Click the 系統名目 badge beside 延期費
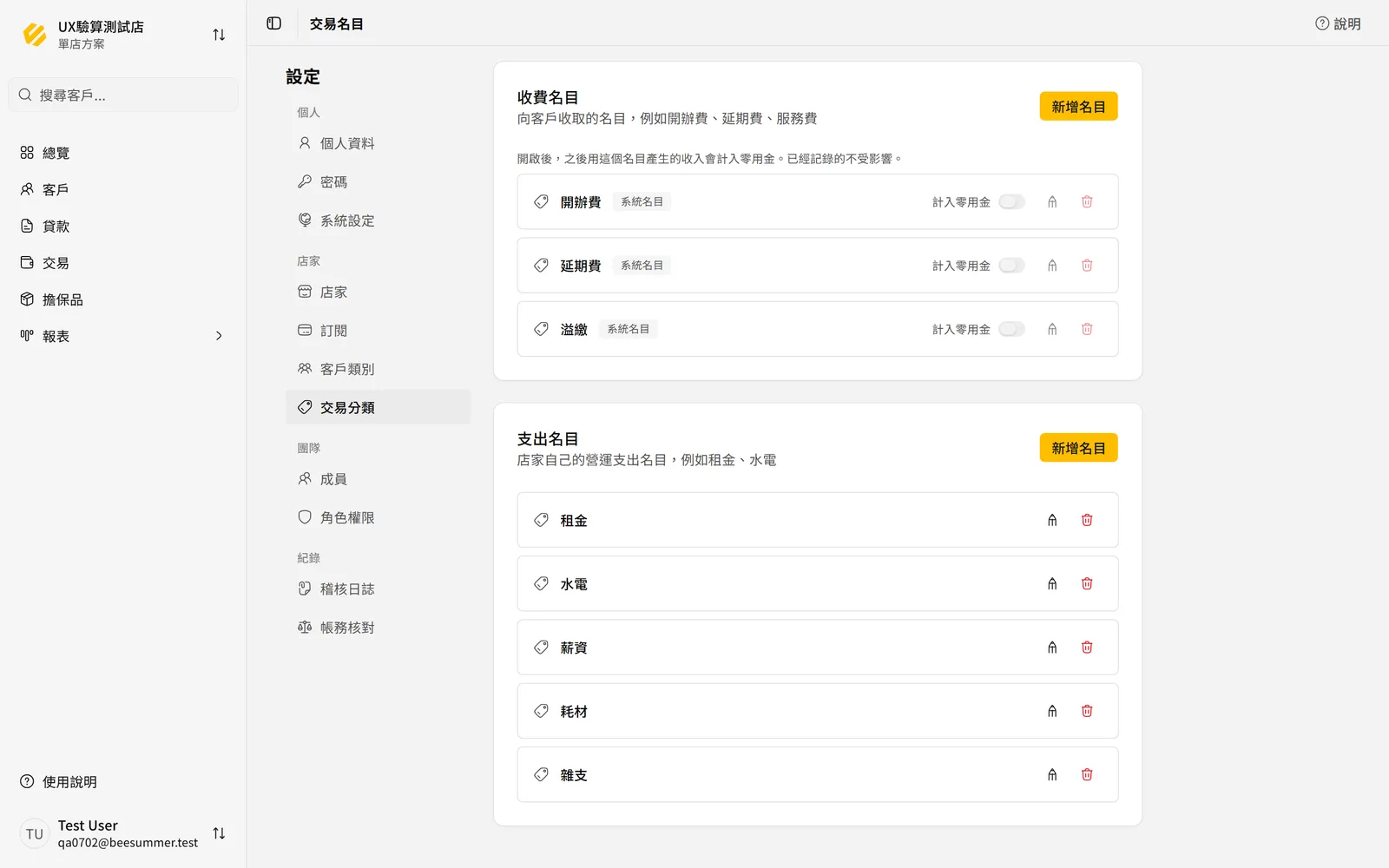 point(642,266)
